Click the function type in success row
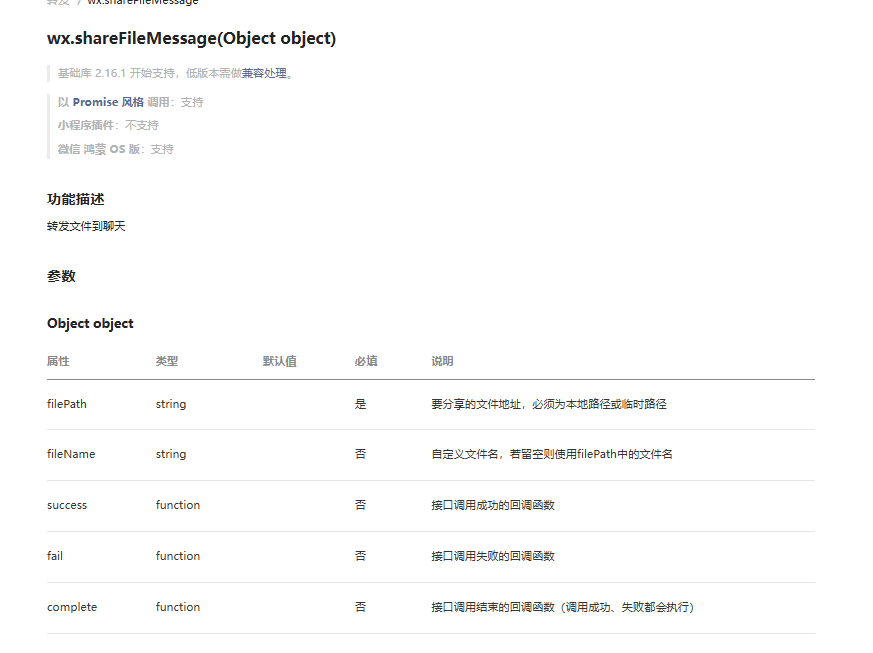The image size is (873, 653). pyautogui.click(x=178, y=505)
